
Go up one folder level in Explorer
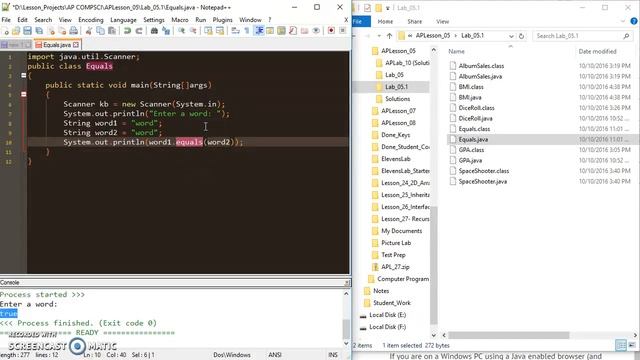pos(389,36)
